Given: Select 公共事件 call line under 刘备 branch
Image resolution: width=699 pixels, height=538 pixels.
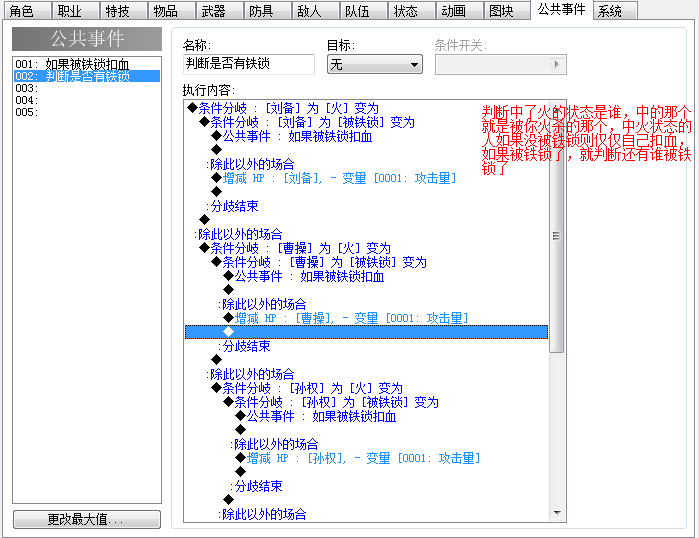Looking at the screenshot, I should [x=366, y=136].
